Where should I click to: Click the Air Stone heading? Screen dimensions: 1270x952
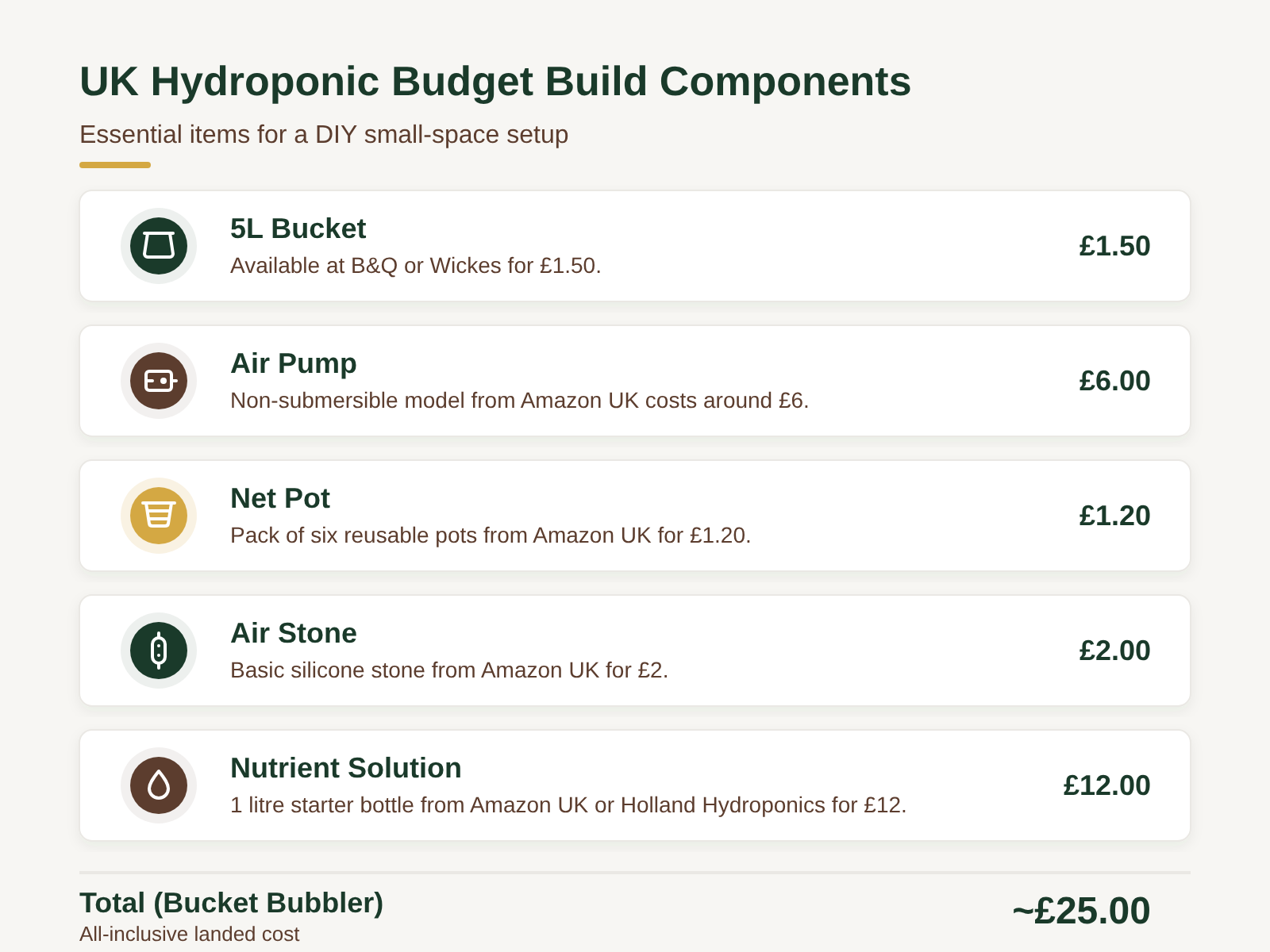pyautogui.click(x=293, y=633)
